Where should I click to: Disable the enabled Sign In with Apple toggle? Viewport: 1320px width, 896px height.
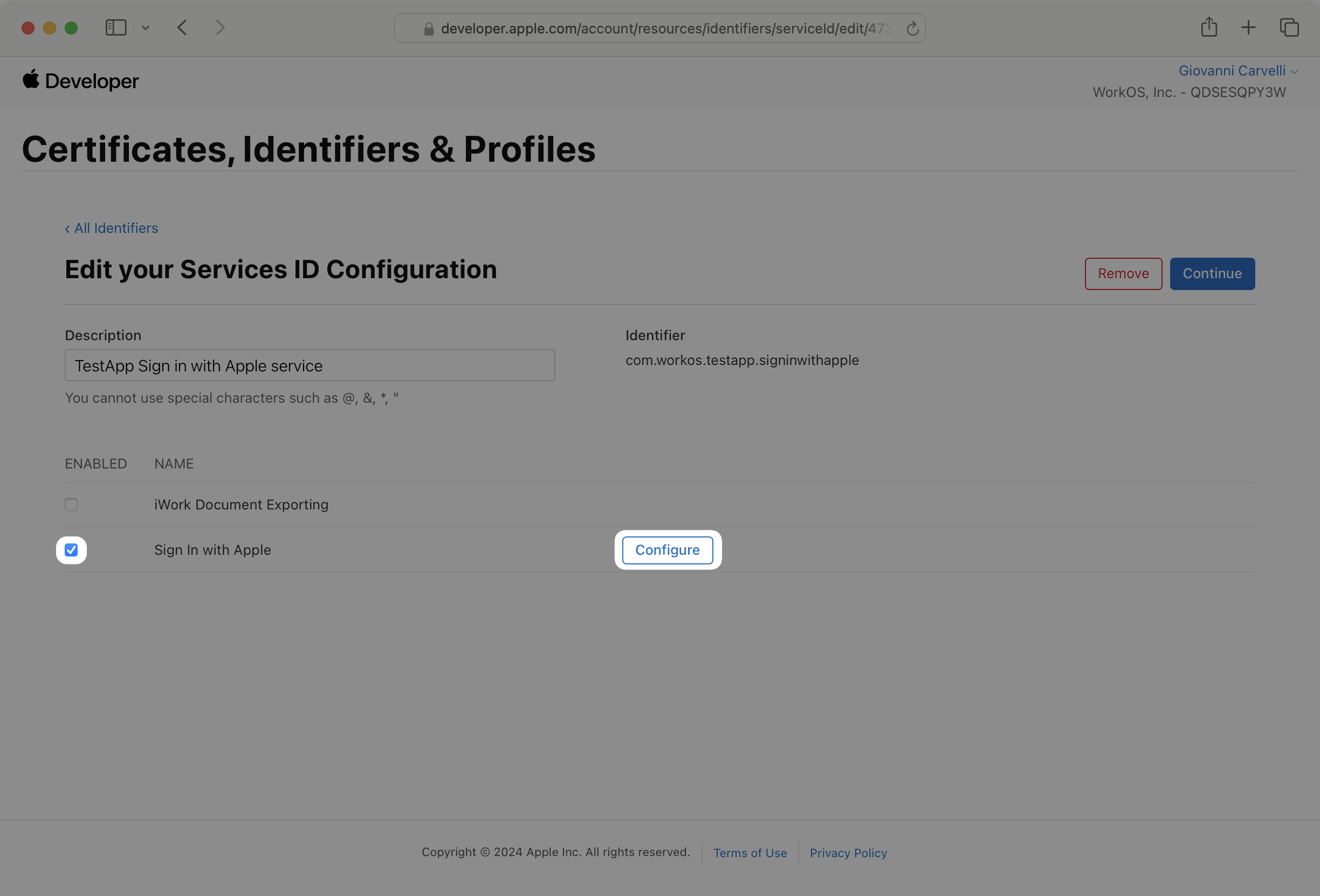(x=71, y=549)
